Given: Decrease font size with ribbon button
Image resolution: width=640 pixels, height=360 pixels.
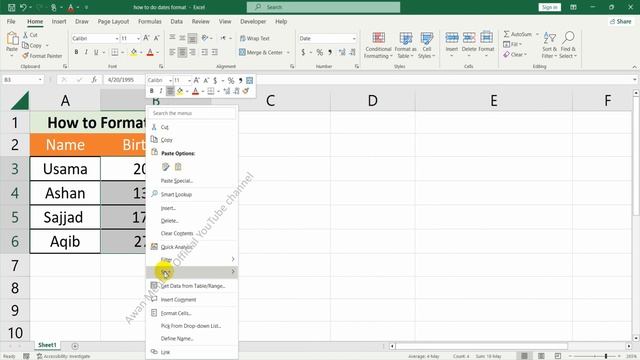Looking at the screenshot, I should [x=157, y=38].
